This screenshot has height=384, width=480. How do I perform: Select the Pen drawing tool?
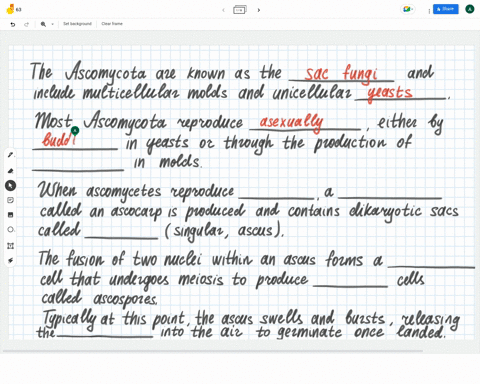pyautogui.click(x=10, y=155)
